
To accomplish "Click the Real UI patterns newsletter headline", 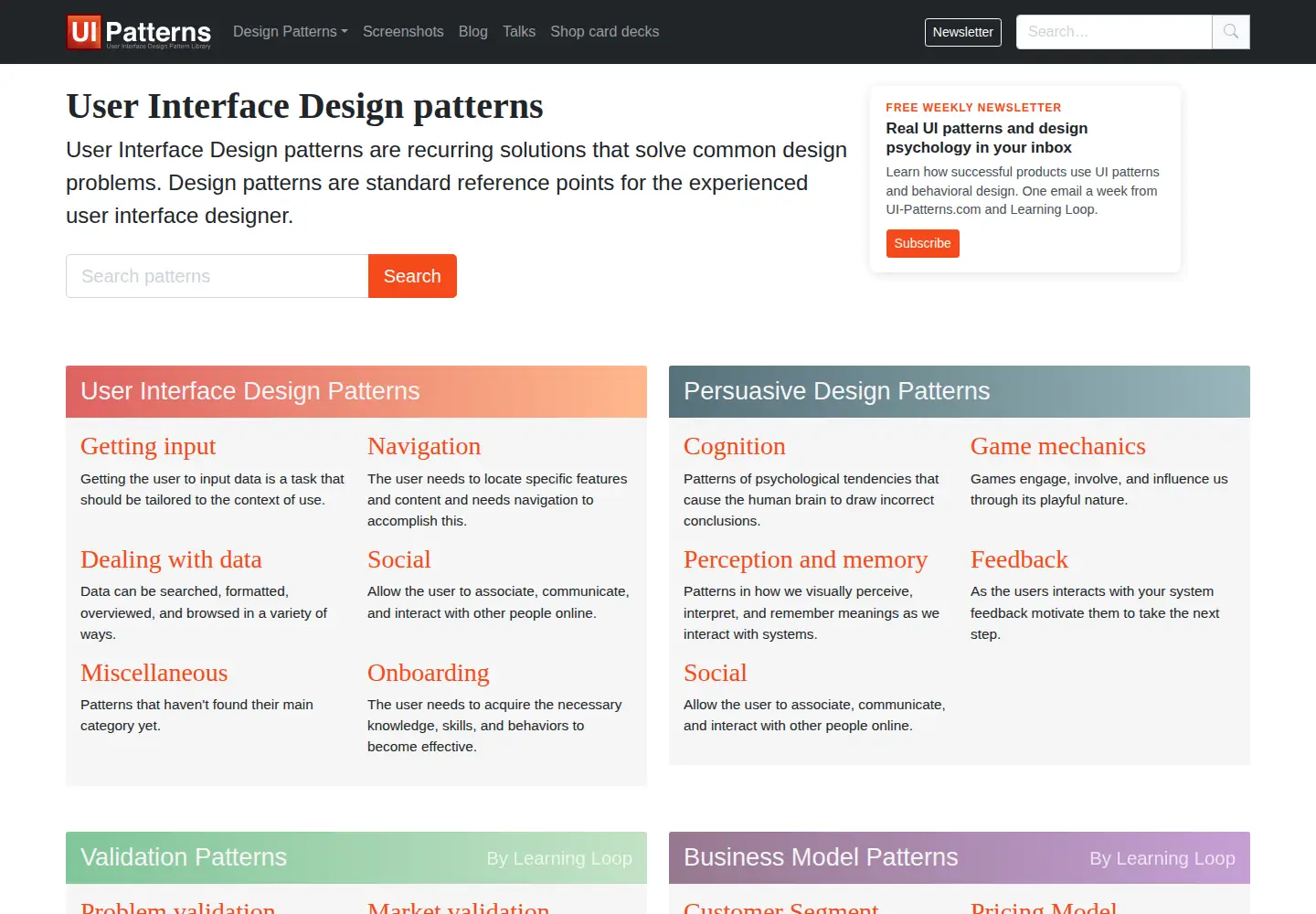I will click(987, 138).
